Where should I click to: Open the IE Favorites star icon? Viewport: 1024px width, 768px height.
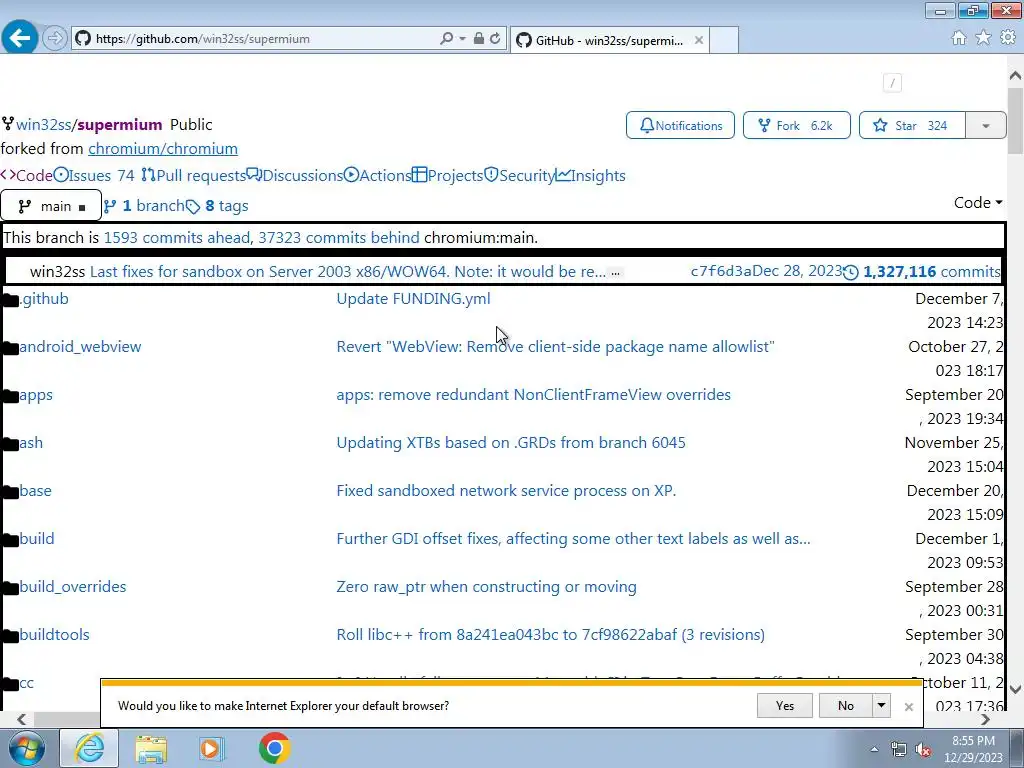click(x=983, y=38)
